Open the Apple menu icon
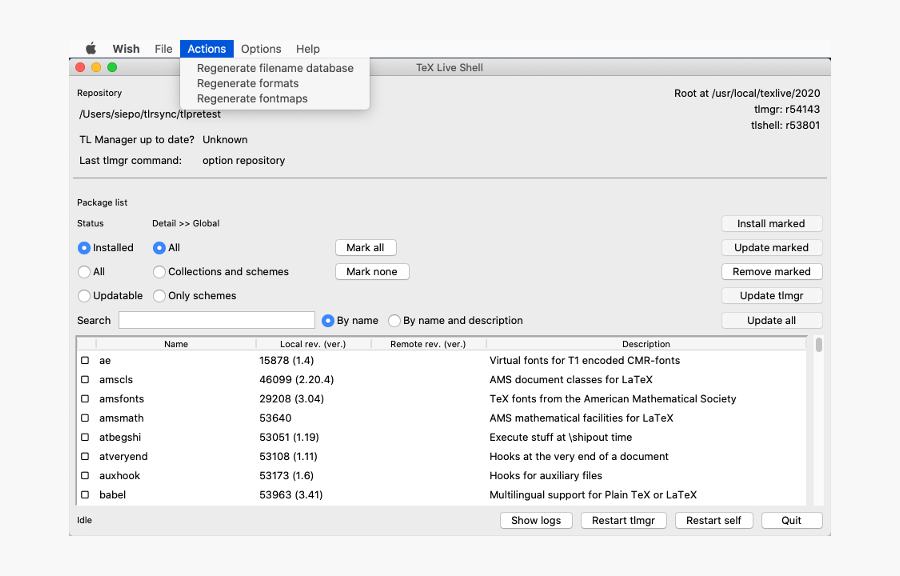 (91, 49)
